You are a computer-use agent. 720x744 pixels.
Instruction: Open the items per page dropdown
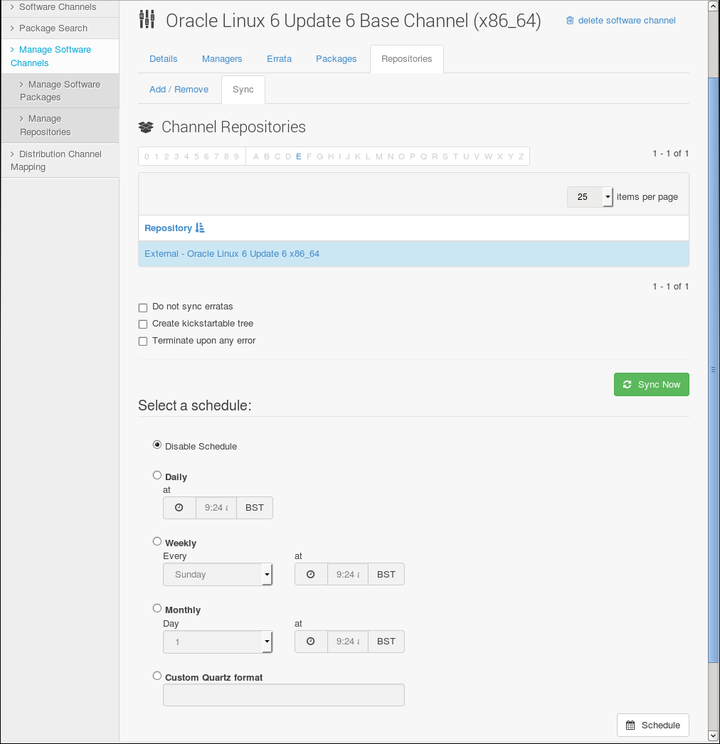point(590,197)
